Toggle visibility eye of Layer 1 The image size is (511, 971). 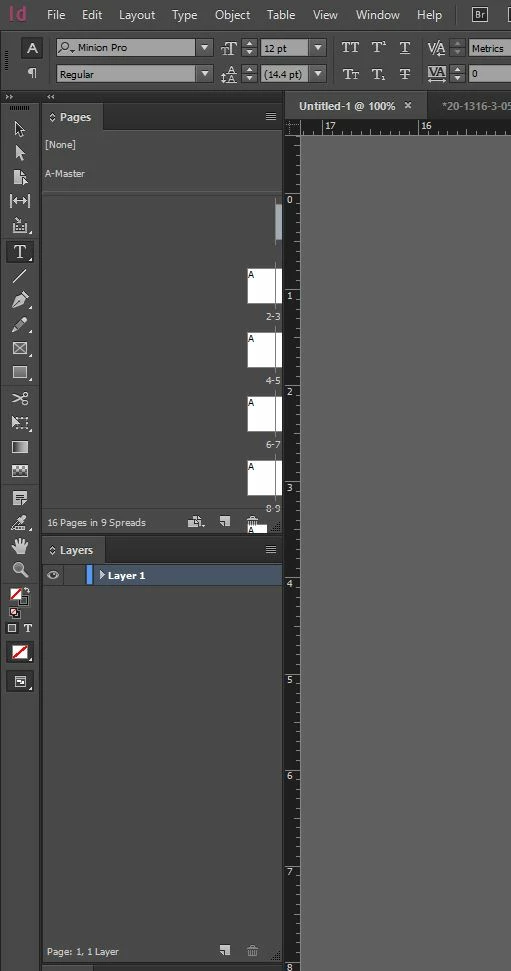pyautogui.click(x=53, y=575)
